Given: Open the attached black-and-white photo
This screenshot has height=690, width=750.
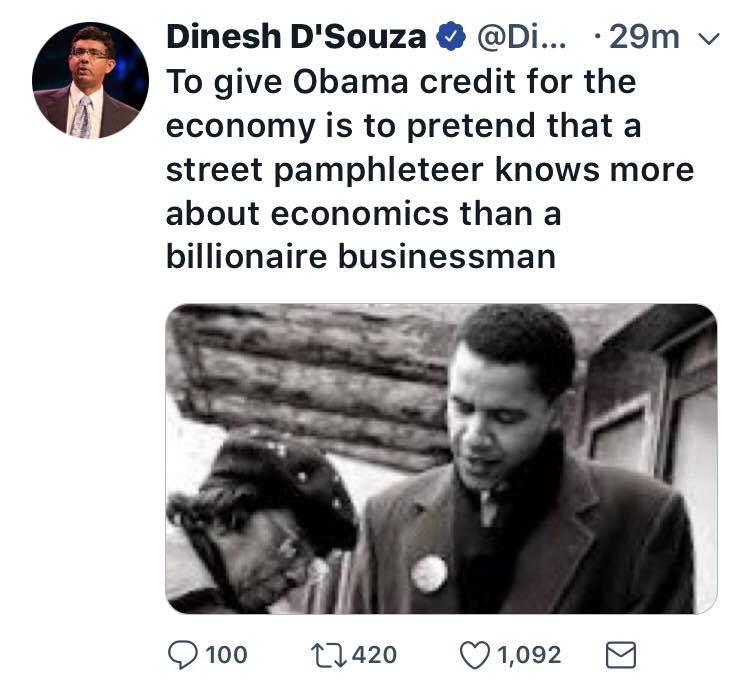Looking at the screenshot, I should pos(441,459).
